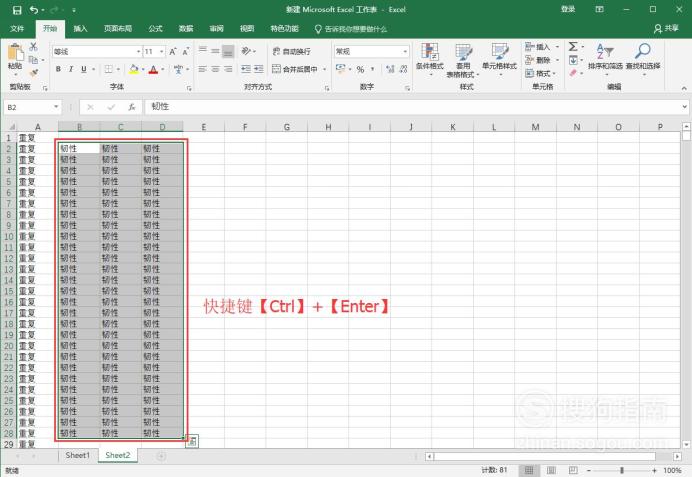Open Cell Styles (单元格样式)
Screen dimensions: 692x477
[500, 59]
